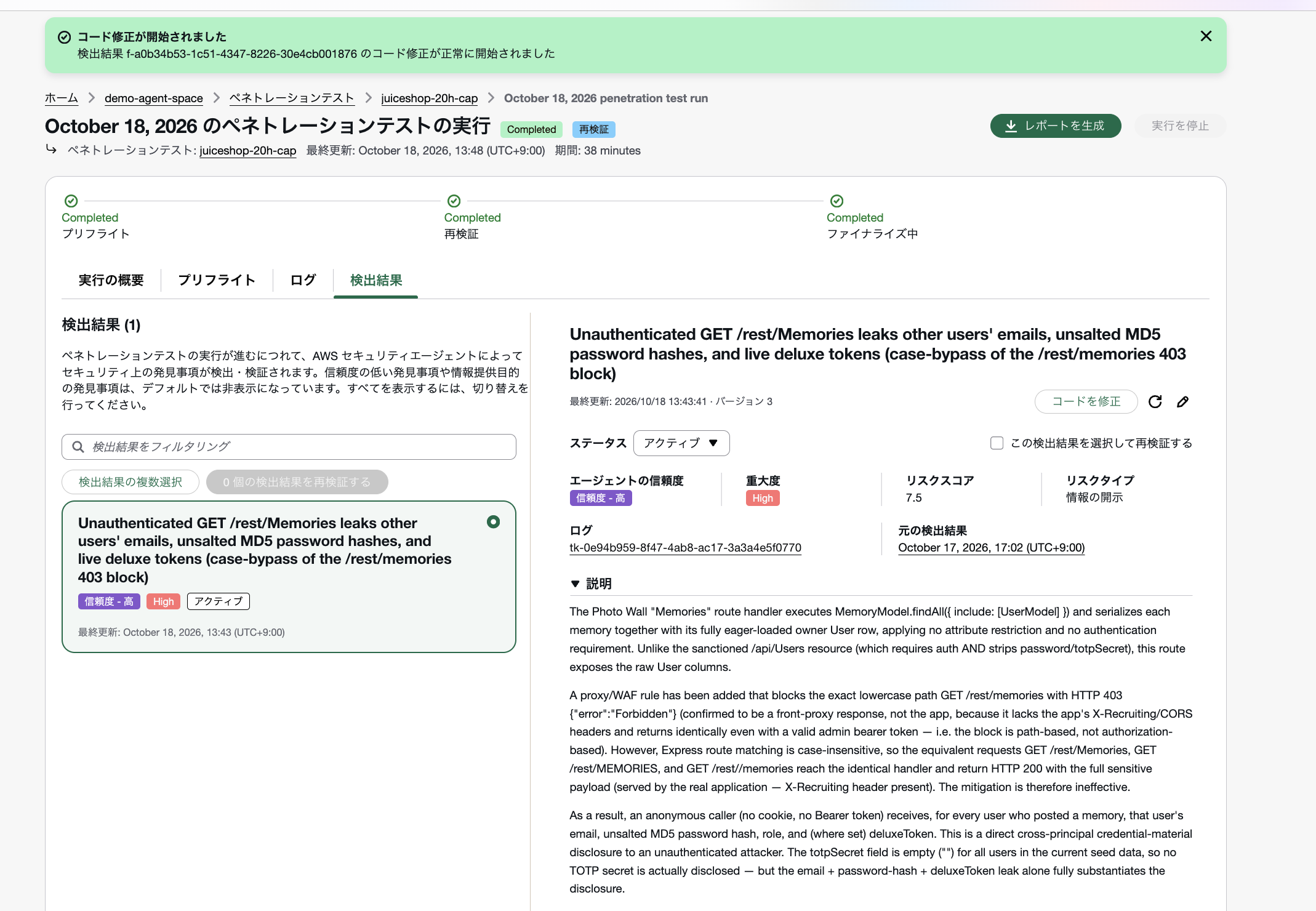Click the Completed status badge beside the title
The image size is (1316, 911).
(x=531, y=129)
